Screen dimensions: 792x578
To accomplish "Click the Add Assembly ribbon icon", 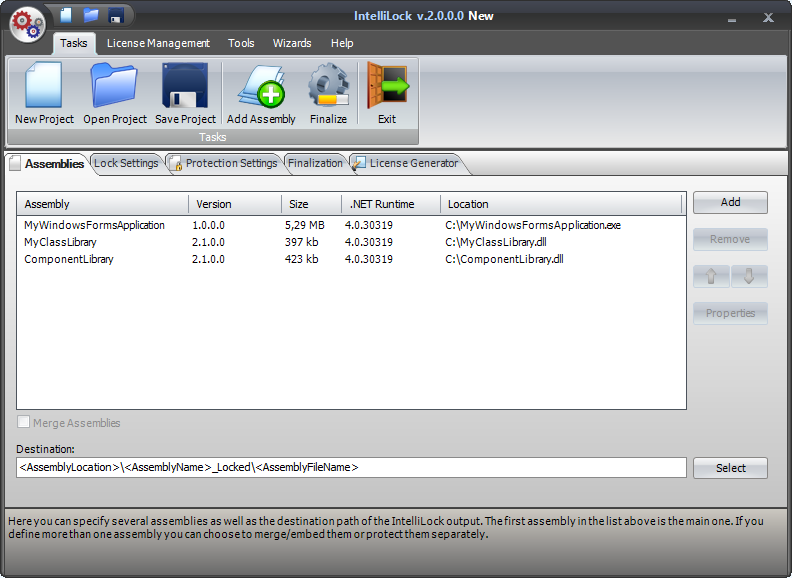I will click(x=261, y=87).
